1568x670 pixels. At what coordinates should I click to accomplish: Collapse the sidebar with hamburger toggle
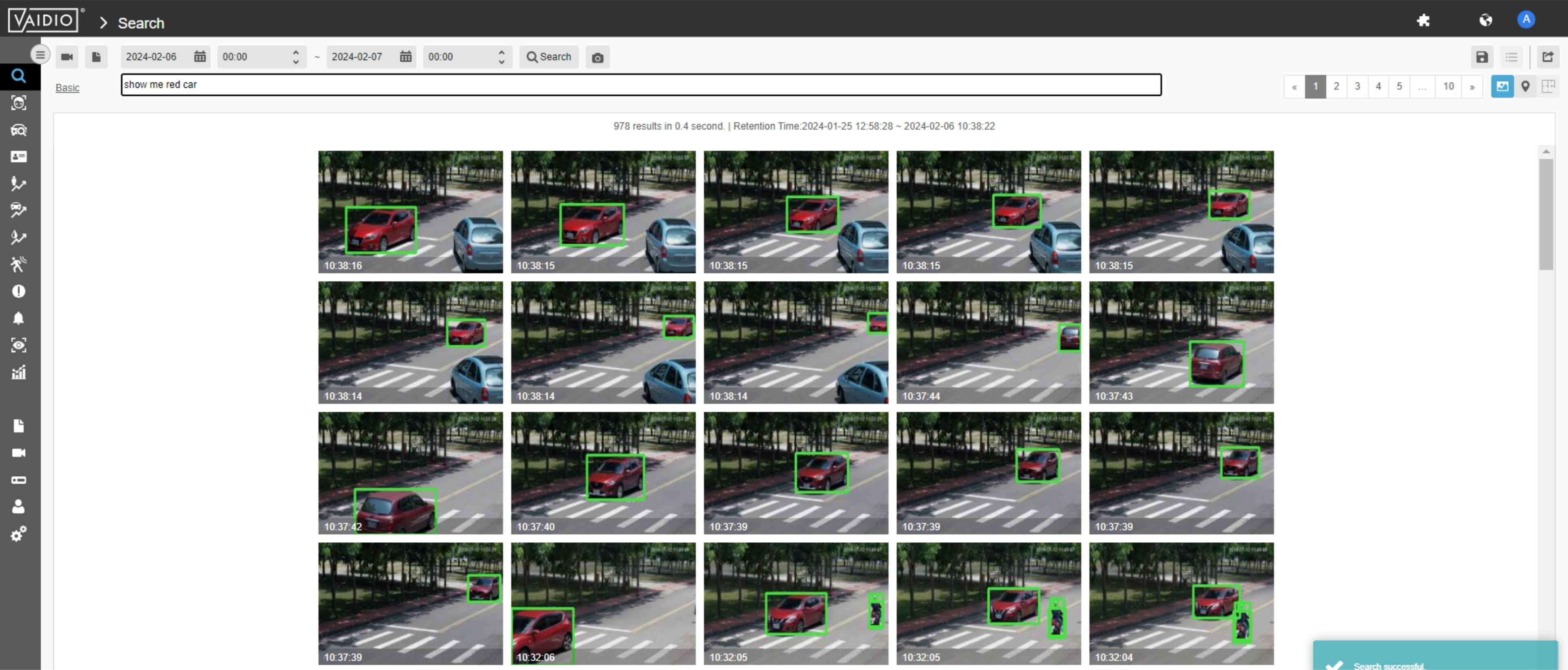coord(40,55)
